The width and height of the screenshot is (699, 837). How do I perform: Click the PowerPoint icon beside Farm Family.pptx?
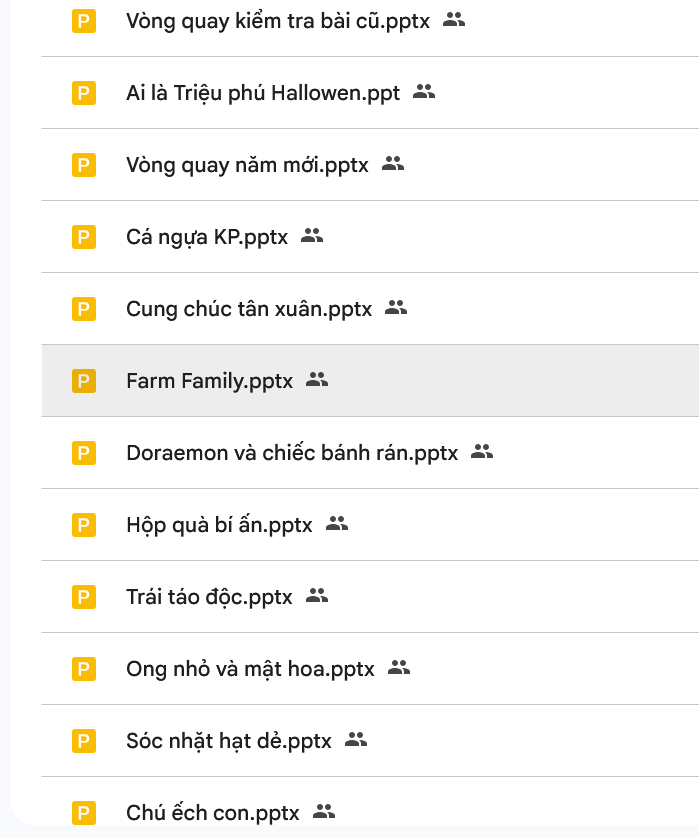(84, 381)
